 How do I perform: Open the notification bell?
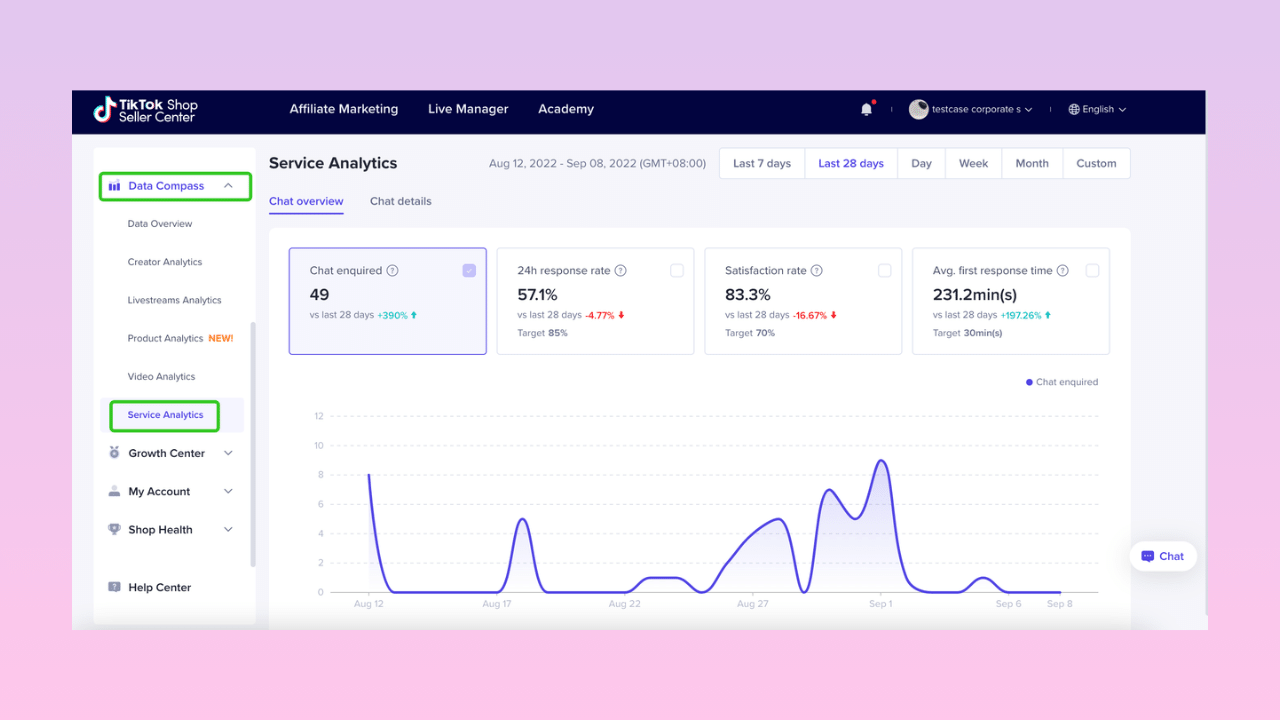tap(866, 108)
